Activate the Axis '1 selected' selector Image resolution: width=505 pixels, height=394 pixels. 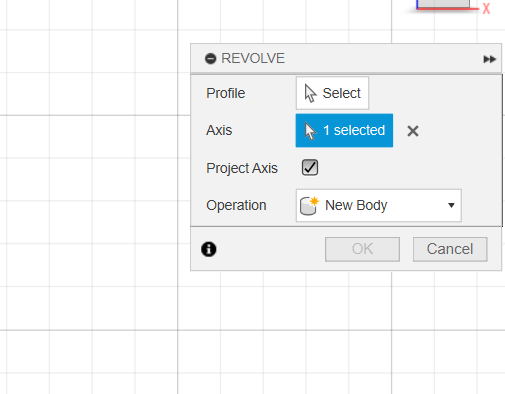tap(344, 130)
